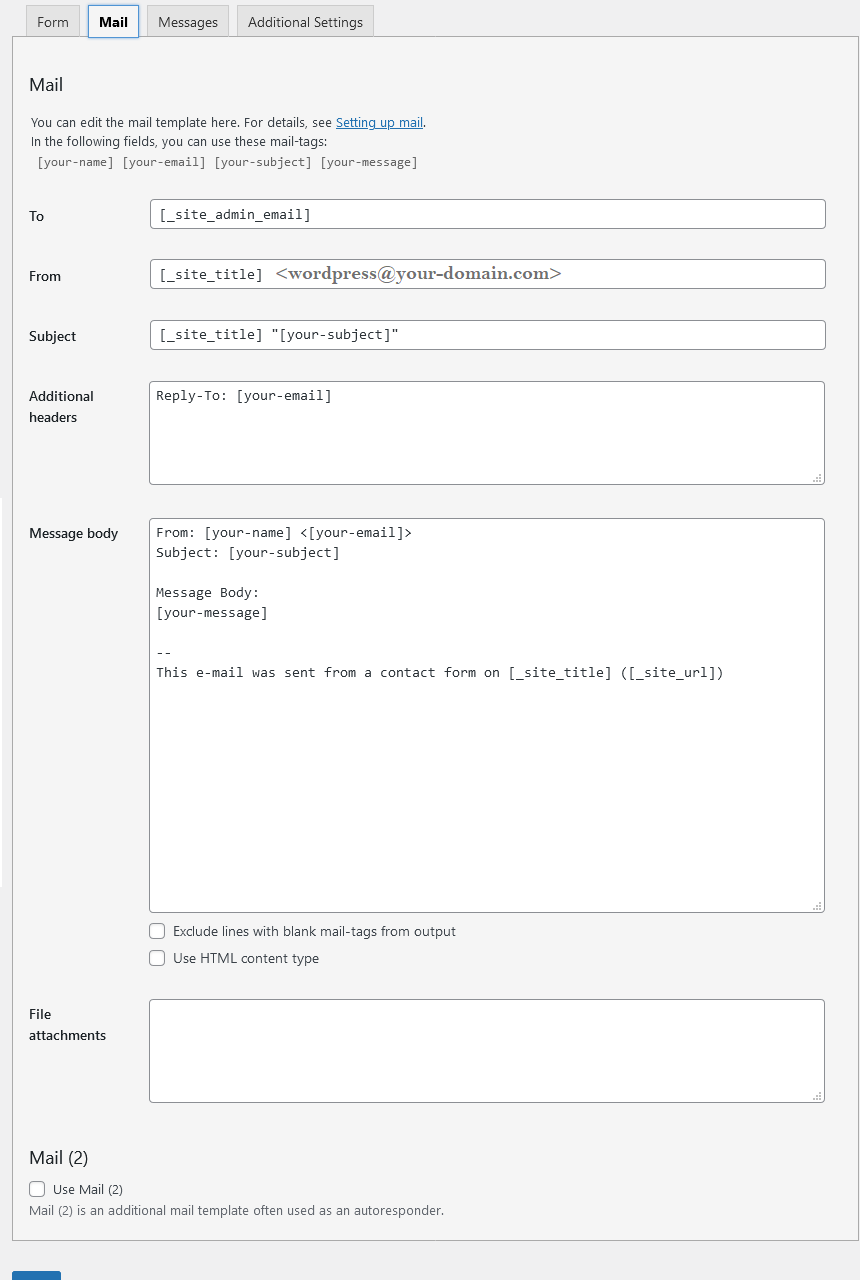Click the Message body resize grip

(819, 906)
